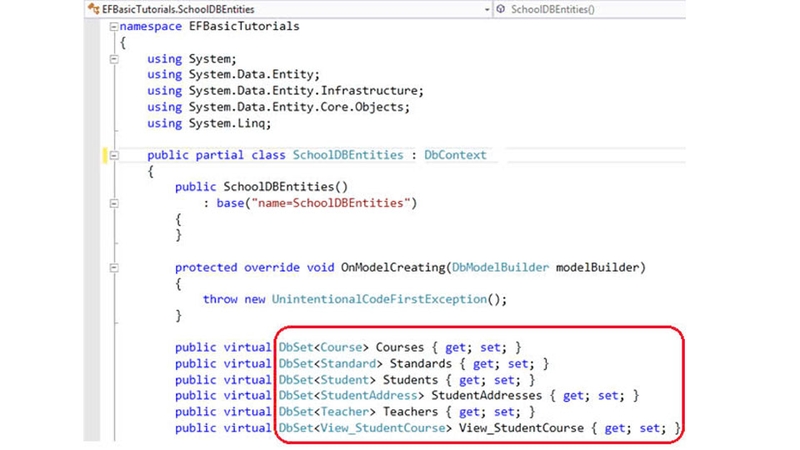The height and width of the screenshot is (450, 800).
Task: Collapse the SchoolDBEntities class block
Action: click(114, 155)
